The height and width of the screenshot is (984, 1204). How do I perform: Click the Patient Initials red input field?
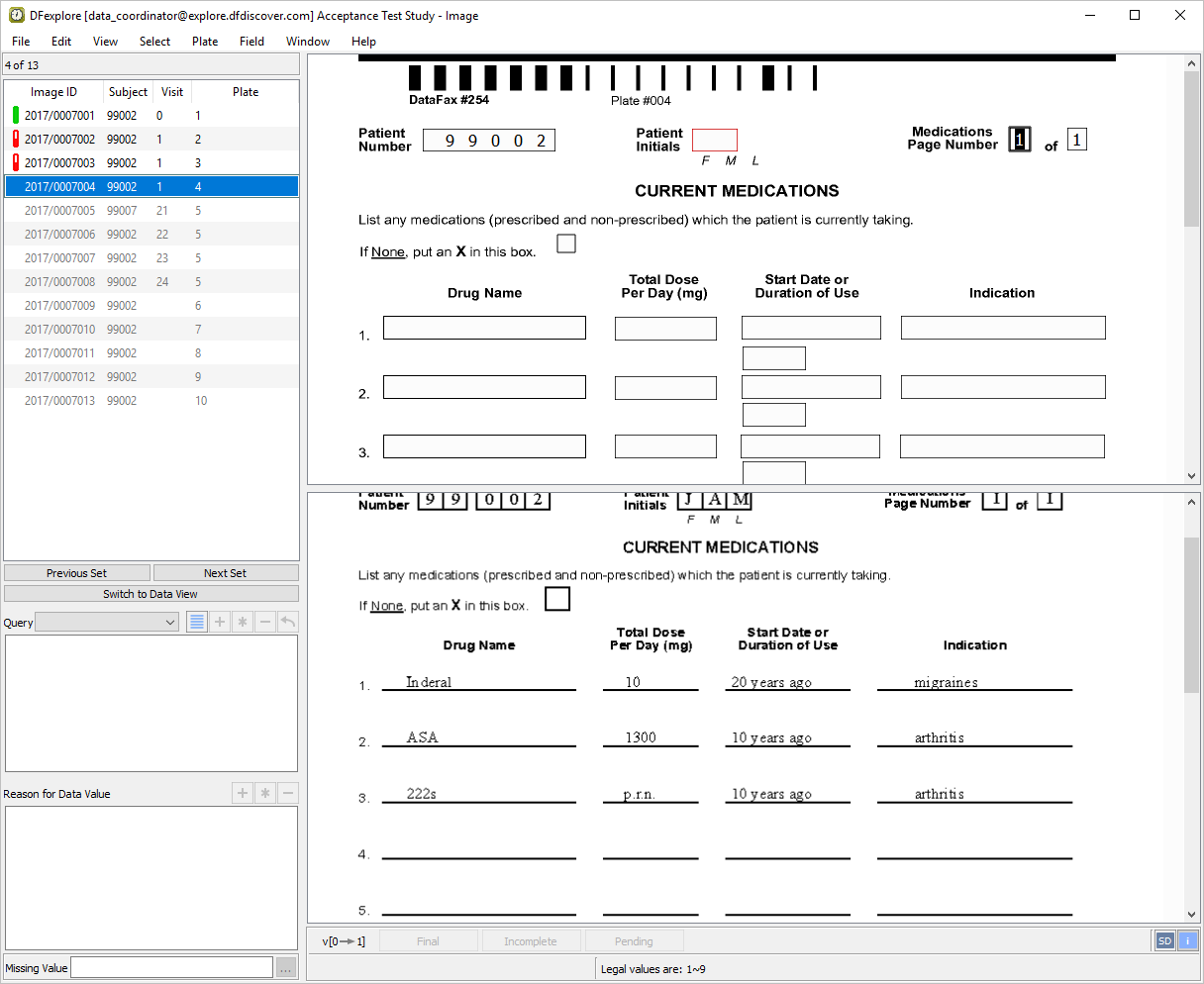pyautogui.click(x=714, y=141)
